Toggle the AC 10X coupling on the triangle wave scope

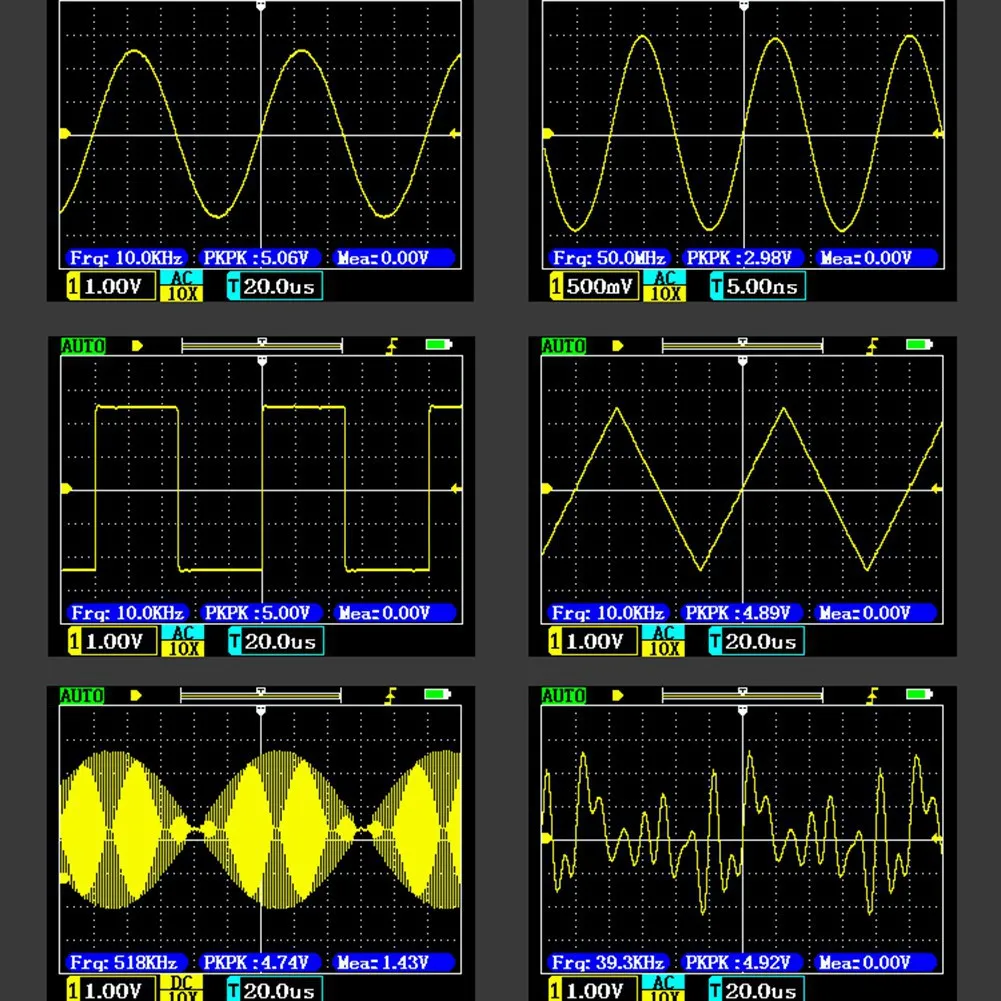(x=663, y=640)
